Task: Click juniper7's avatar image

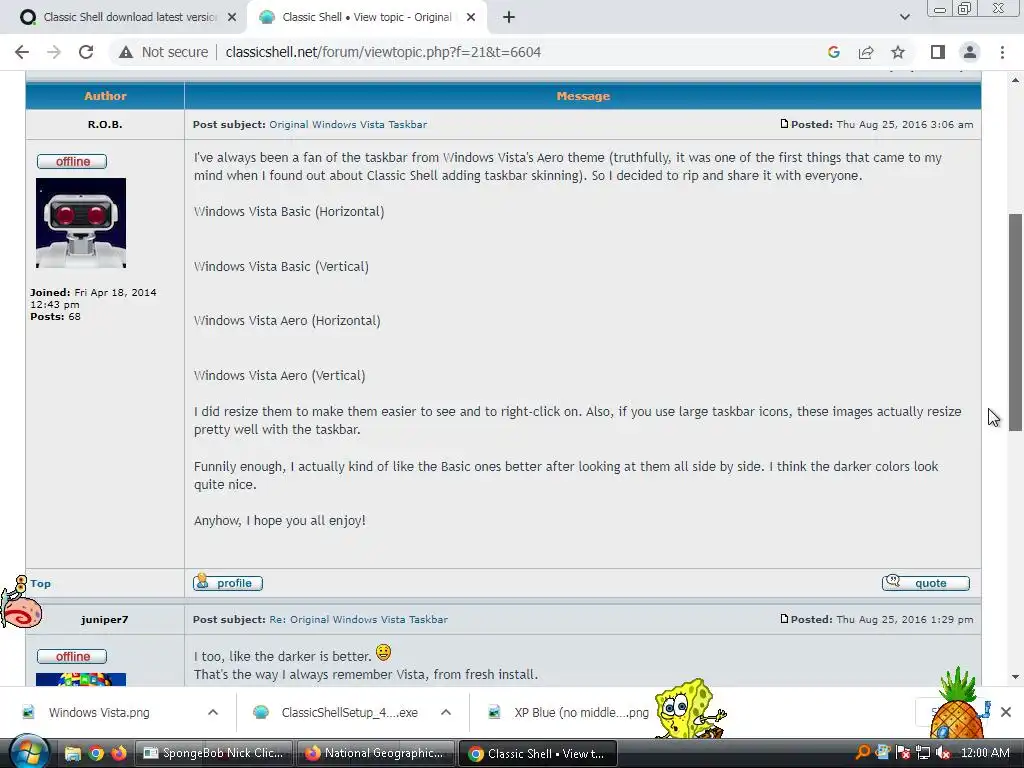Action: 81,679
